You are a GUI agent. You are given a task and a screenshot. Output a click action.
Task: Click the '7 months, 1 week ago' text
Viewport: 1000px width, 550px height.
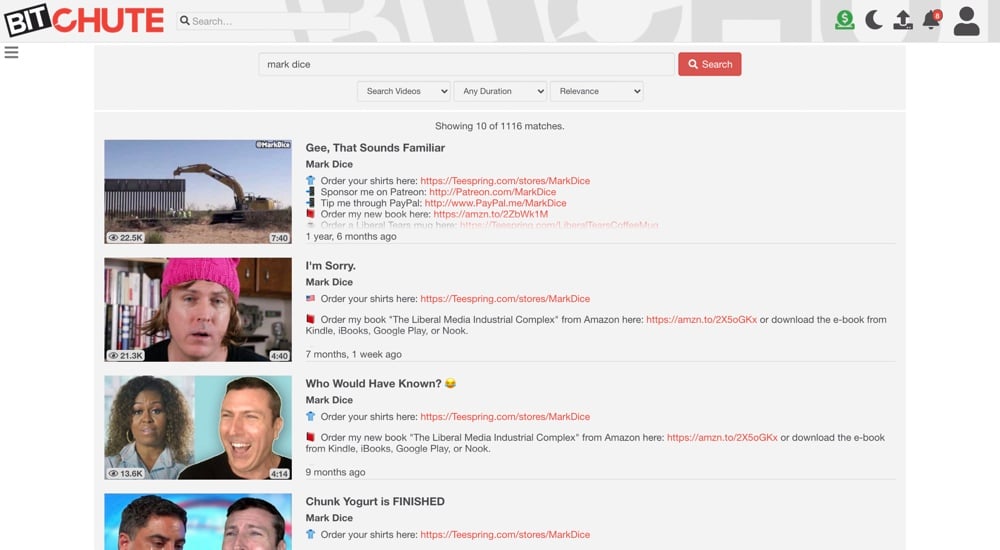coord(353,354)
